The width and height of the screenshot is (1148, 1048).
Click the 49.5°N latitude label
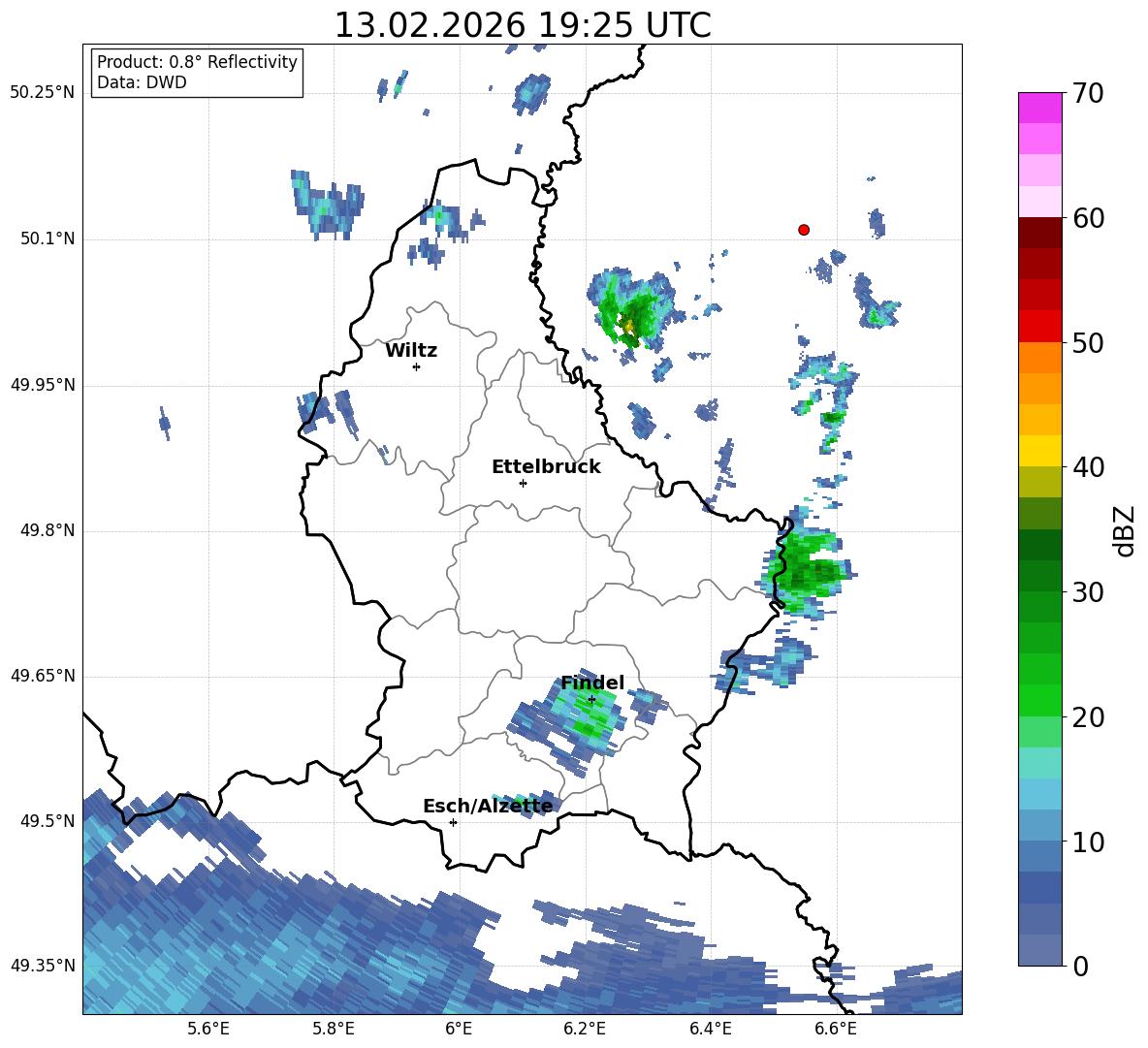(x=48, y=821)
